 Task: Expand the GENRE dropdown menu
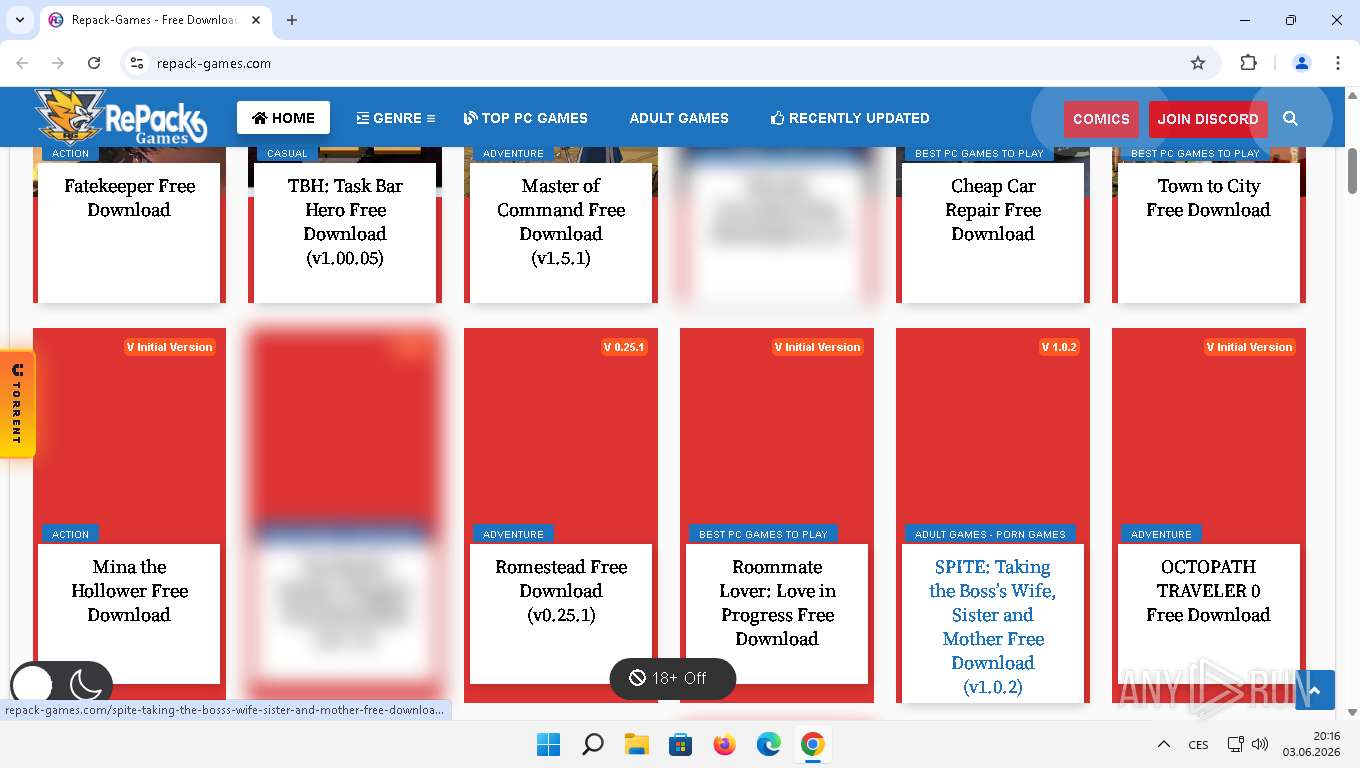pyautogui.click(x=396, y=118)
